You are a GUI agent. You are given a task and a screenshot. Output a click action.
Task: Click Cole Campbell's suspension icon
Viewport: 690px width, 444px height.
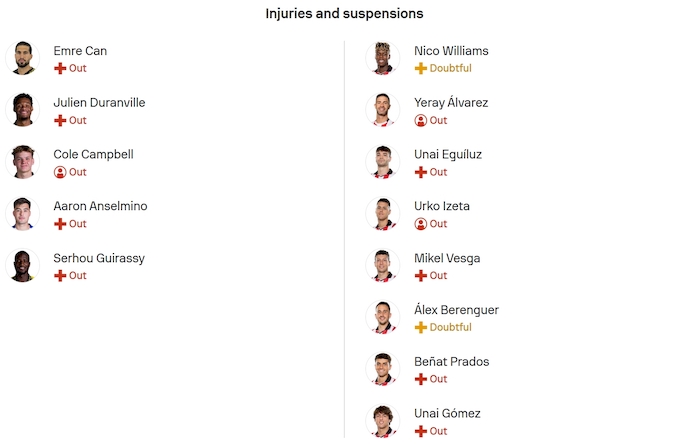click(x=60, y=172)
